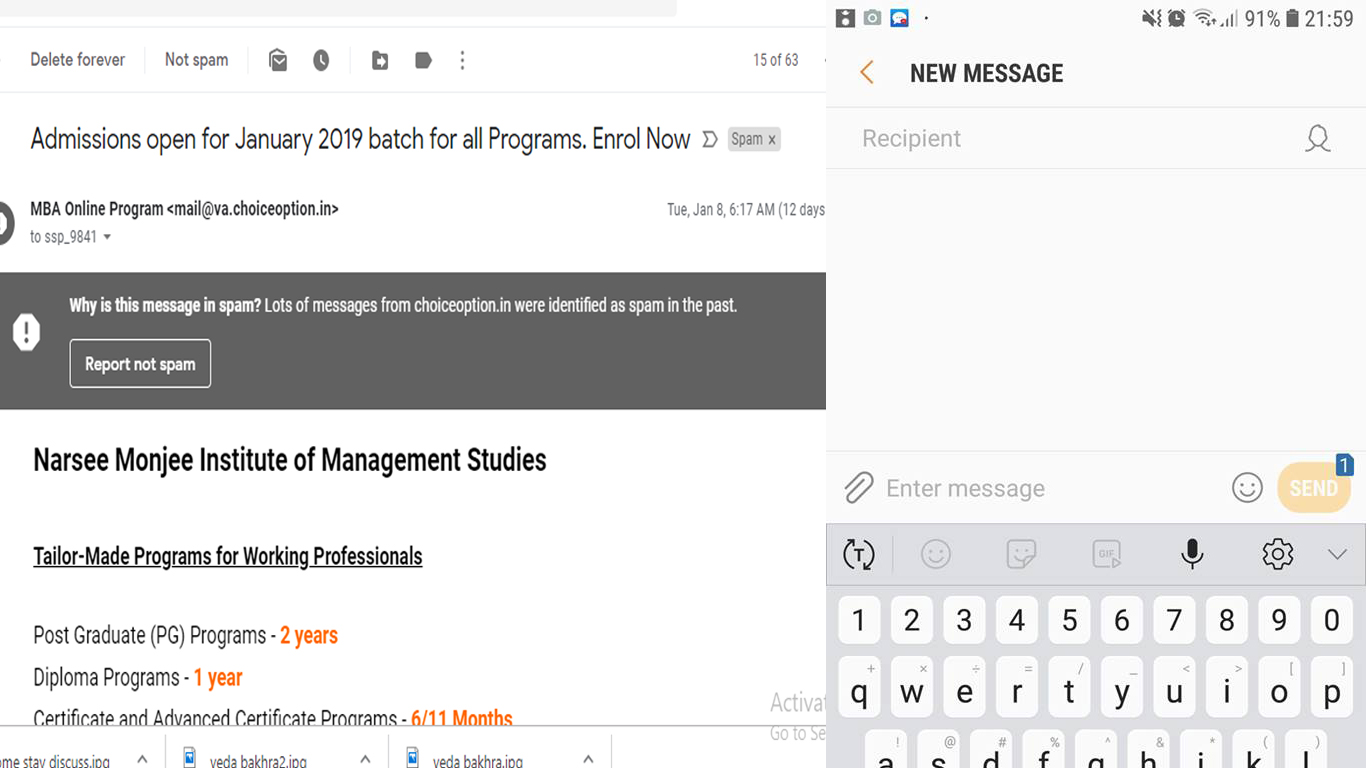The height and width of the screenshot is (768, 1366).
Task: Tap the q key on keyboard
Action: 859,687
